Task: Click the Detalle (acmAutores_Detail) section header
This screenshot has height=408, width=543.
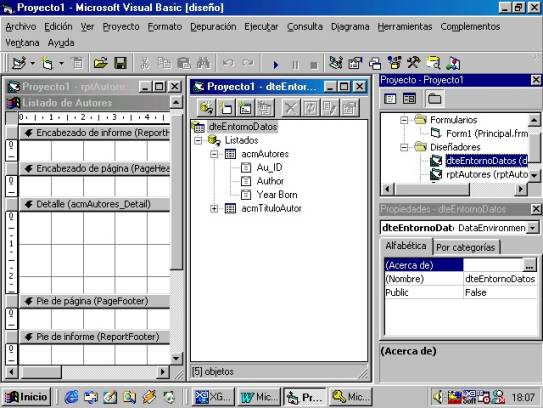Action: (x=95, y=204)
